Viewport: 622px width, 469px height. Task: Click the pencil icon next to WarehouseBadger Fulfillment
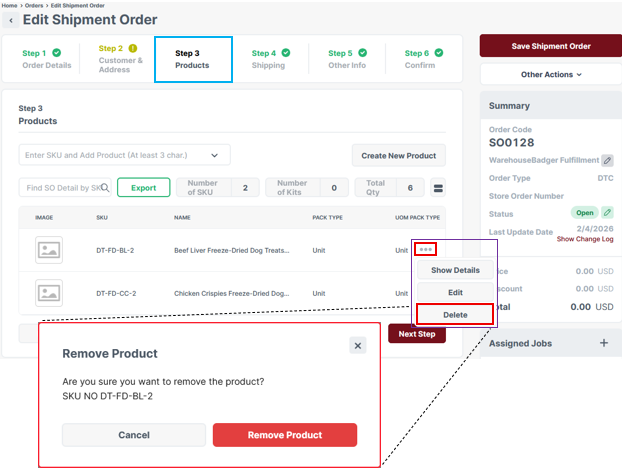[607, 160]
